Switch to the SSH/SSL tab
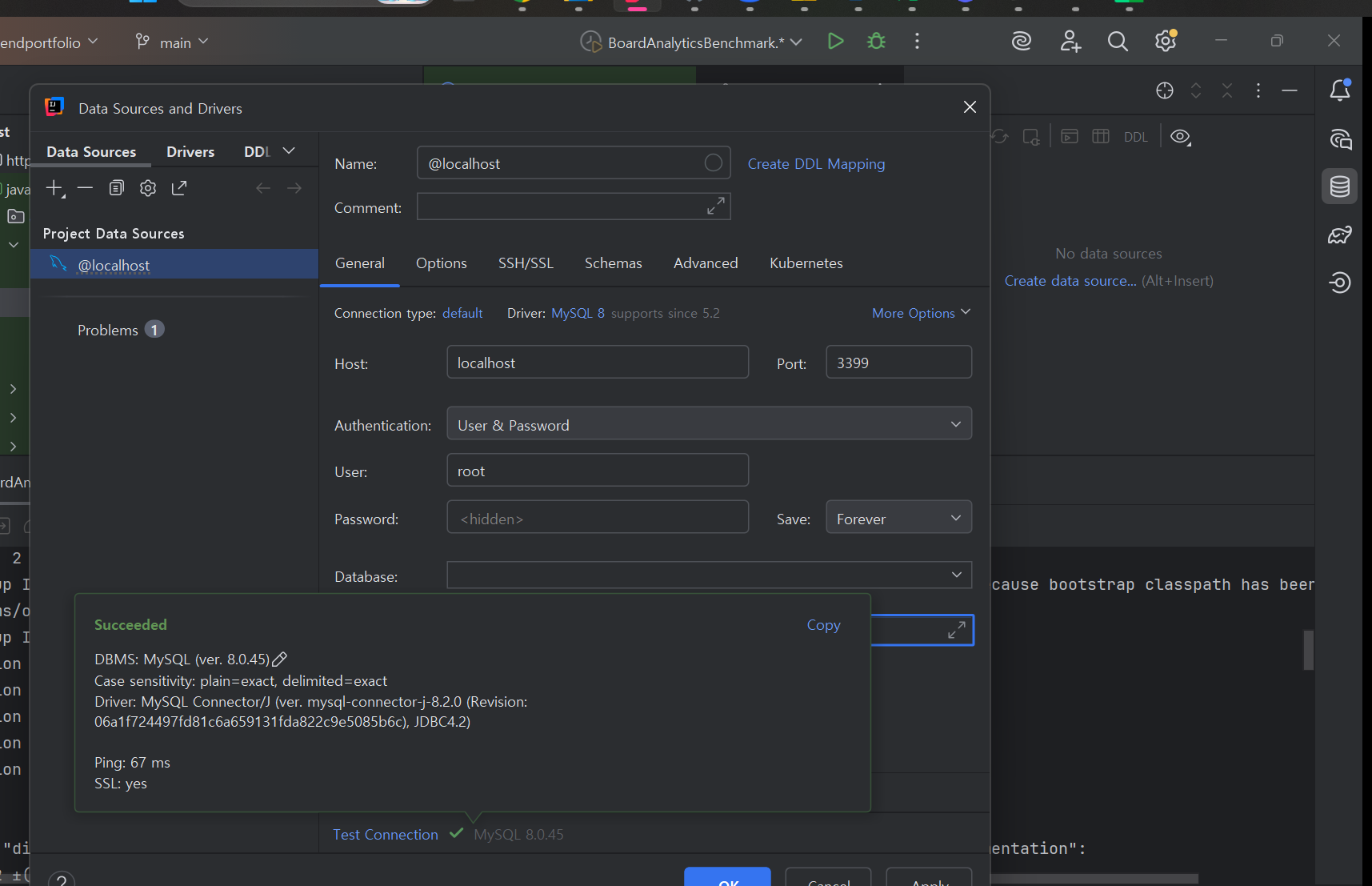1372x886 pixels. click(526, 263)
